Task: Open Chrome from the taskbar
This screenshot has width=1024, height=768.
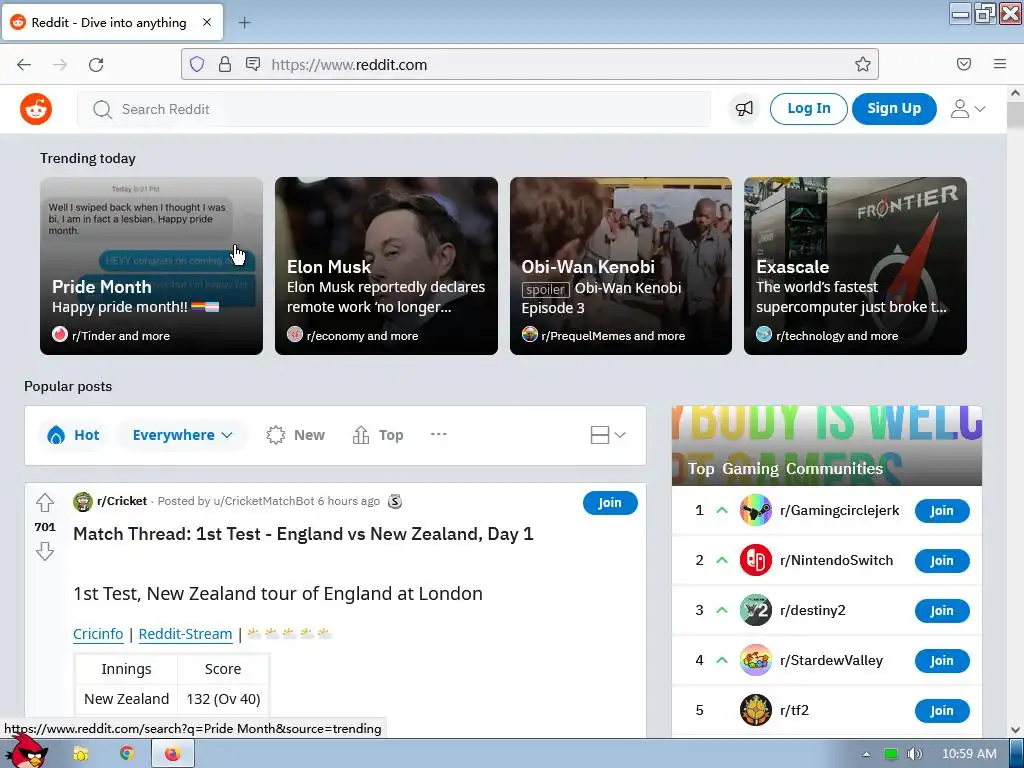Action: (x=126, y=754)
